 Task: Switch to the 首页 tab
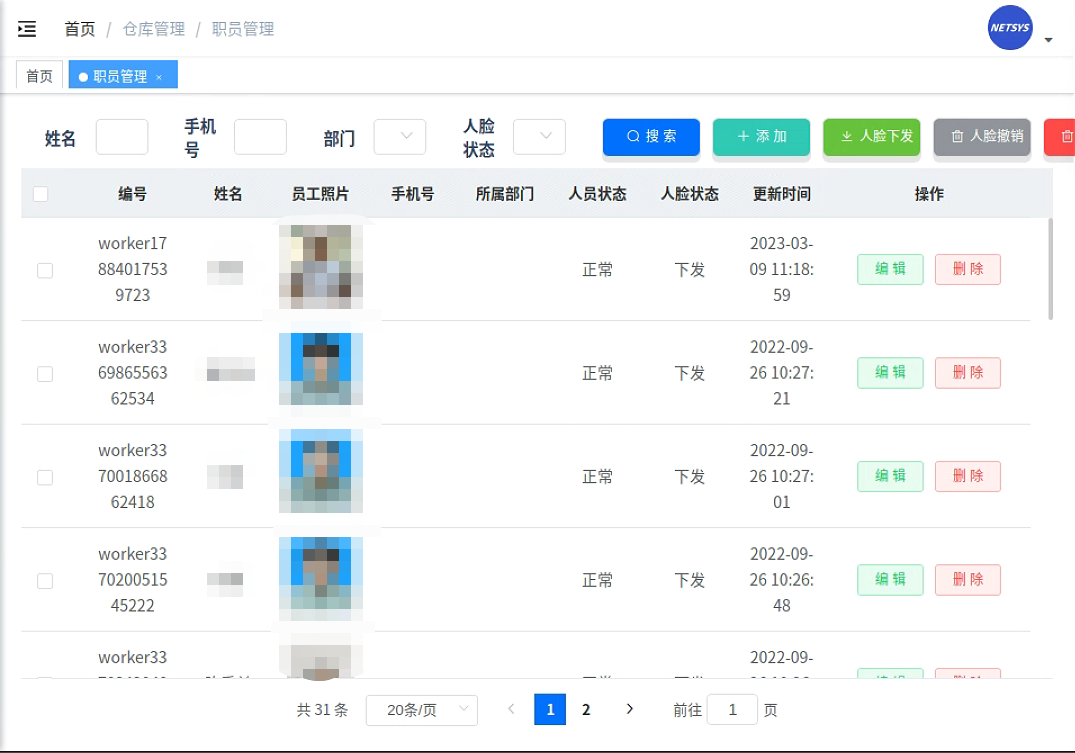tap(39, 76)
